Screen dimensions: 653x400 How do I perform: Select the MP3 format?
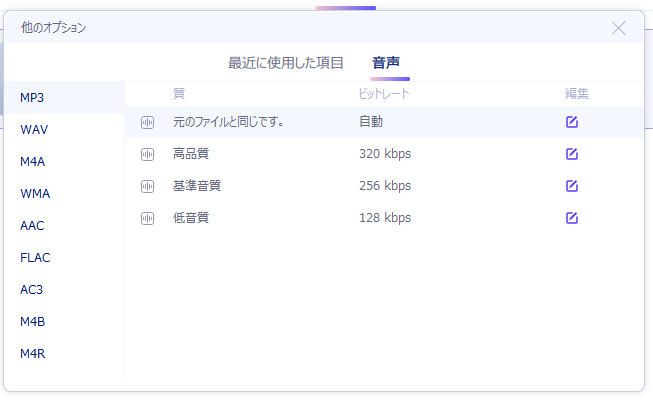(x=65, y=98)
